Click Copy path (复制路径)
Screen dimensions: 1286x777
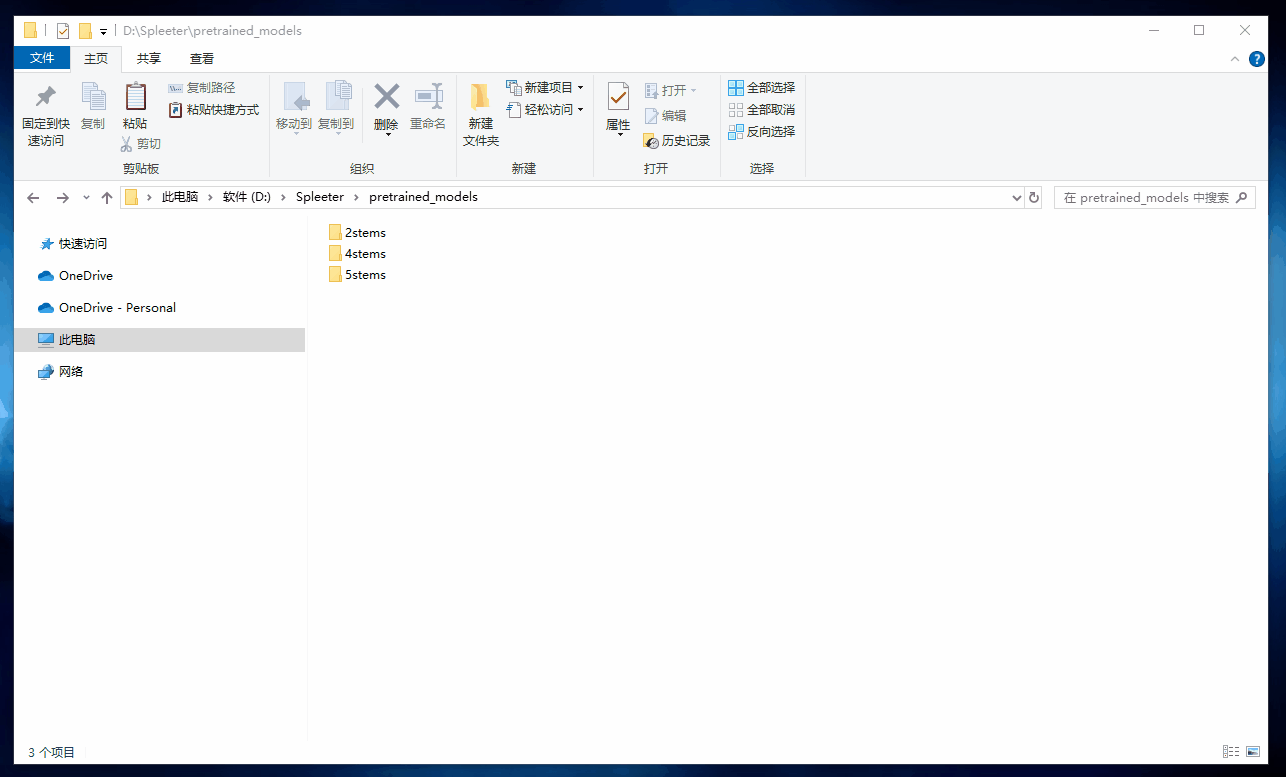pyautogui.click(x=202, y=88)
